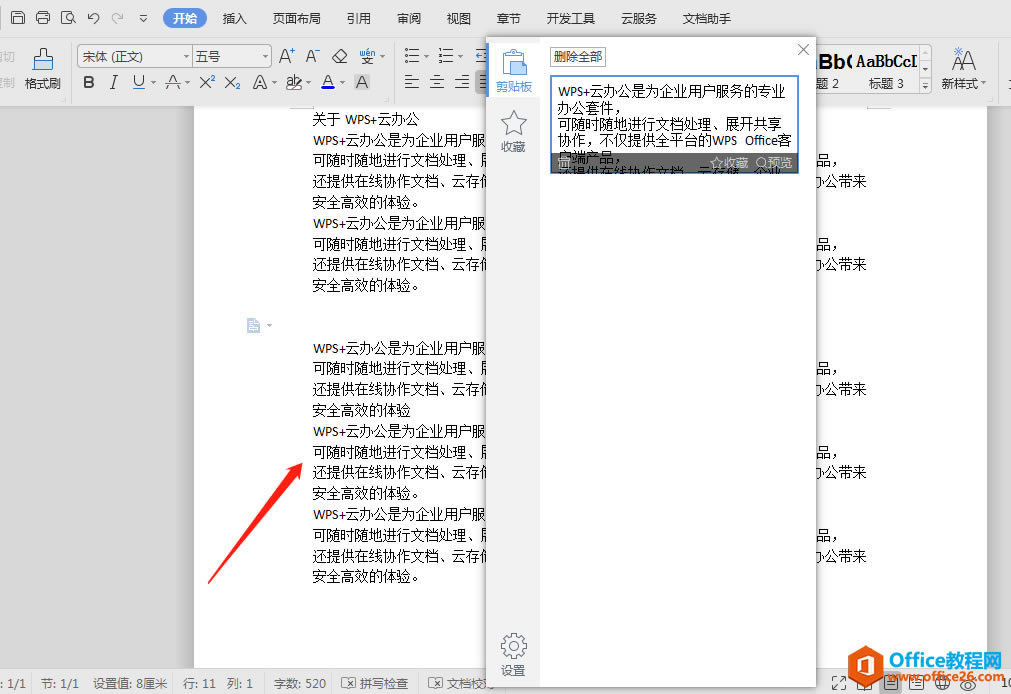Screen dimensions: 1011x694
Task: Click the 删除全部 button
Action: (x=578, y=57)
